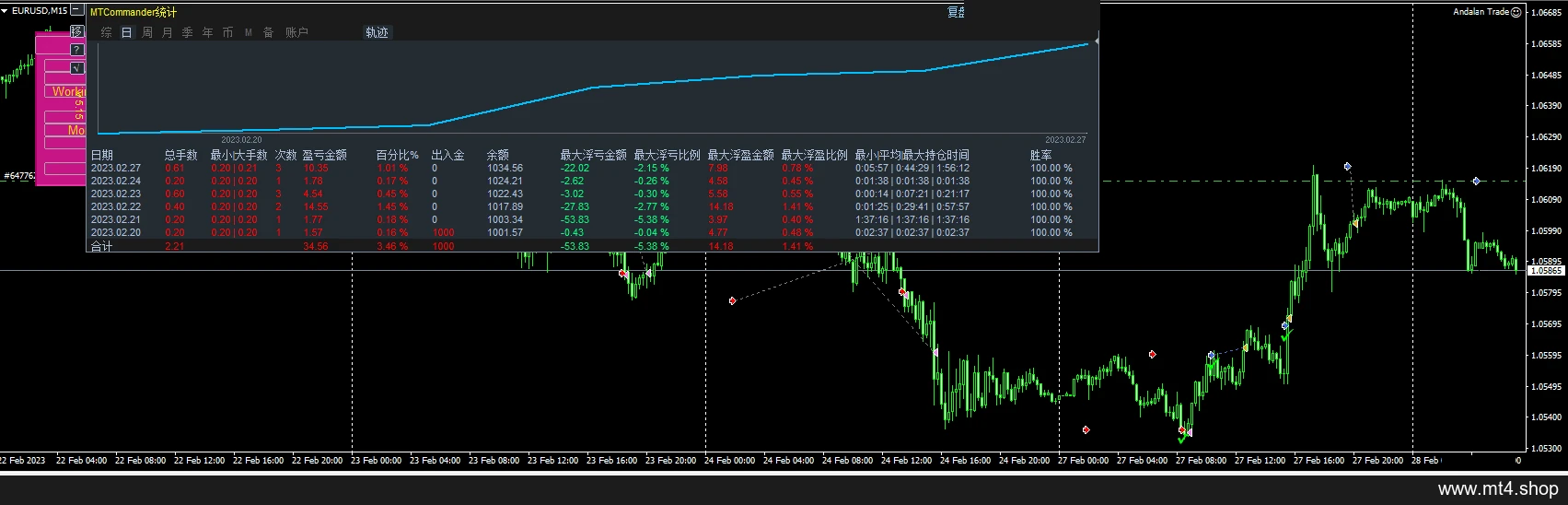The width and height of the screenshot is (1568, 505).
Task: Click the Andalan Trade label with smiley icon
Action: click(1487, 12)
